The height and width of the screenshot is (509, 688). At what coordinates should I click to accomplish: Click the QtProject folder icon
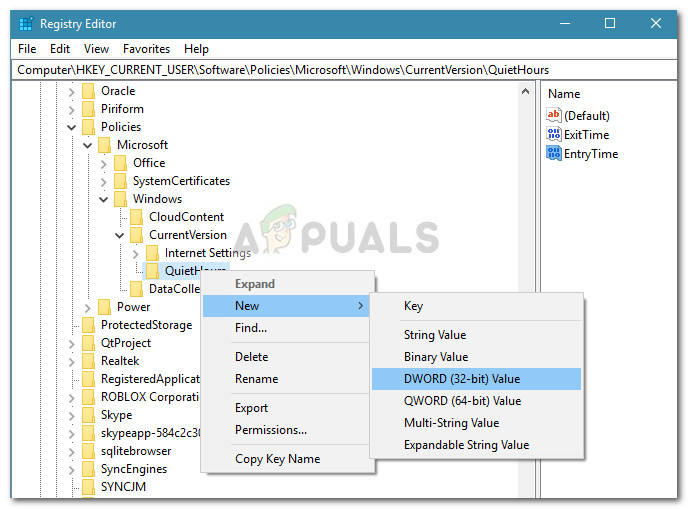pos(89,343)
